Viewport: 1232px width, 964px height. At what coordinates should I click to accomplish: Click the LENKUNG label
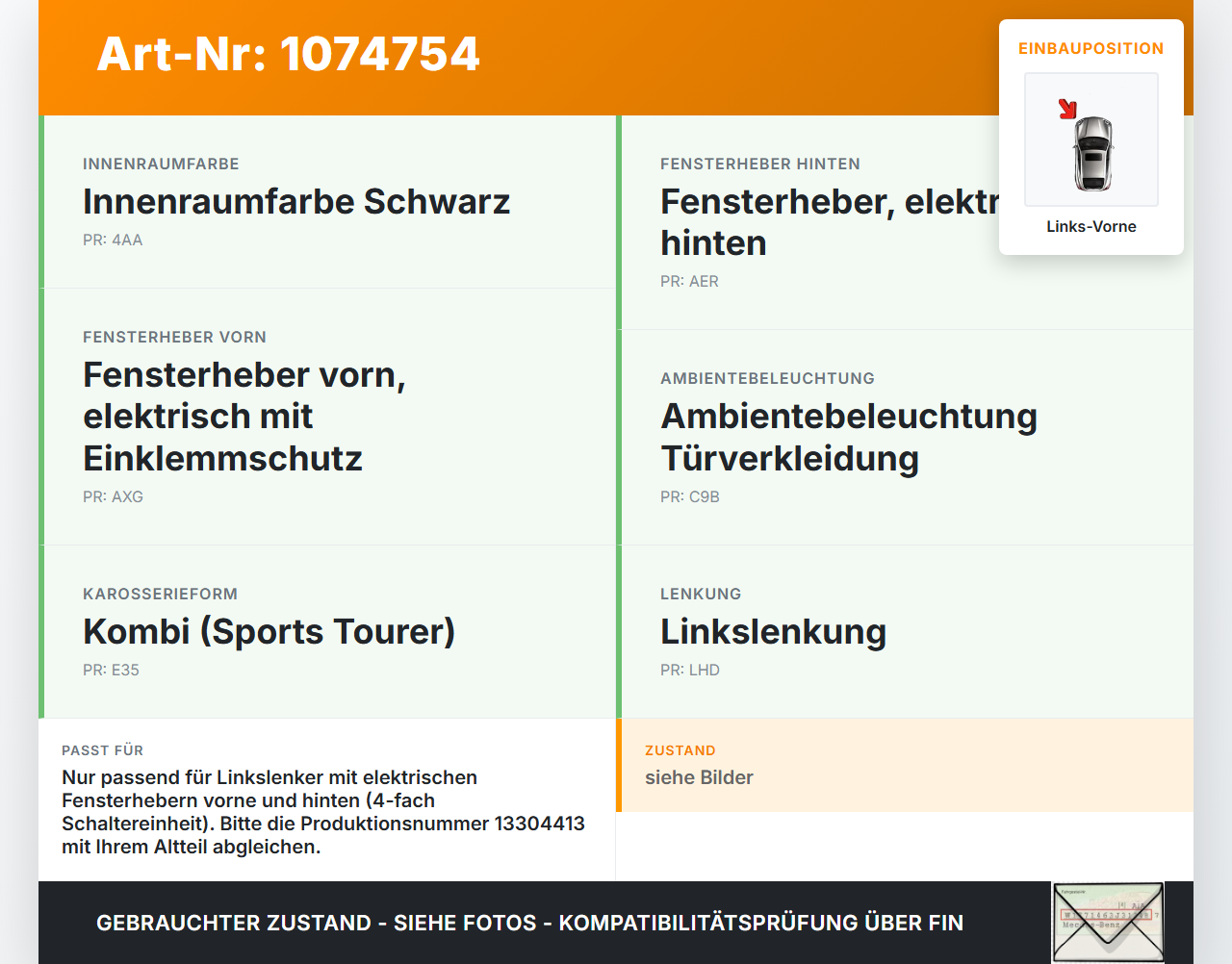coord(701,594)
